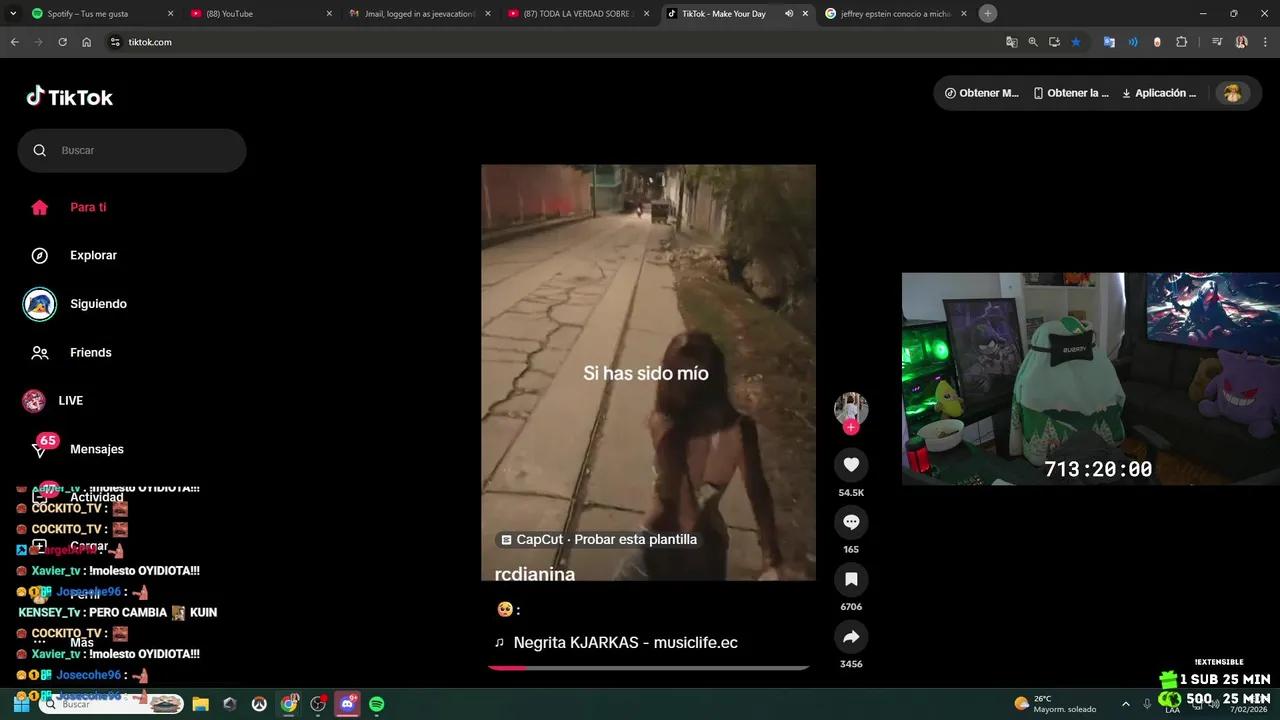Open the browser home page

click(x=86, y=42)
